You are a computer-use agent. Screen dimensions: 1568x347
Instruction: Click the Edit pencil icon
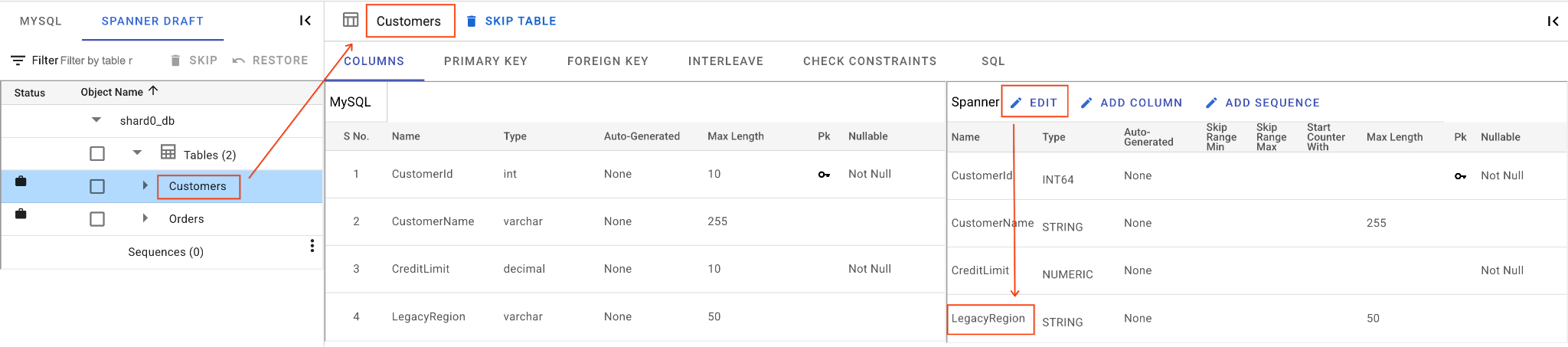(1016, 103)
